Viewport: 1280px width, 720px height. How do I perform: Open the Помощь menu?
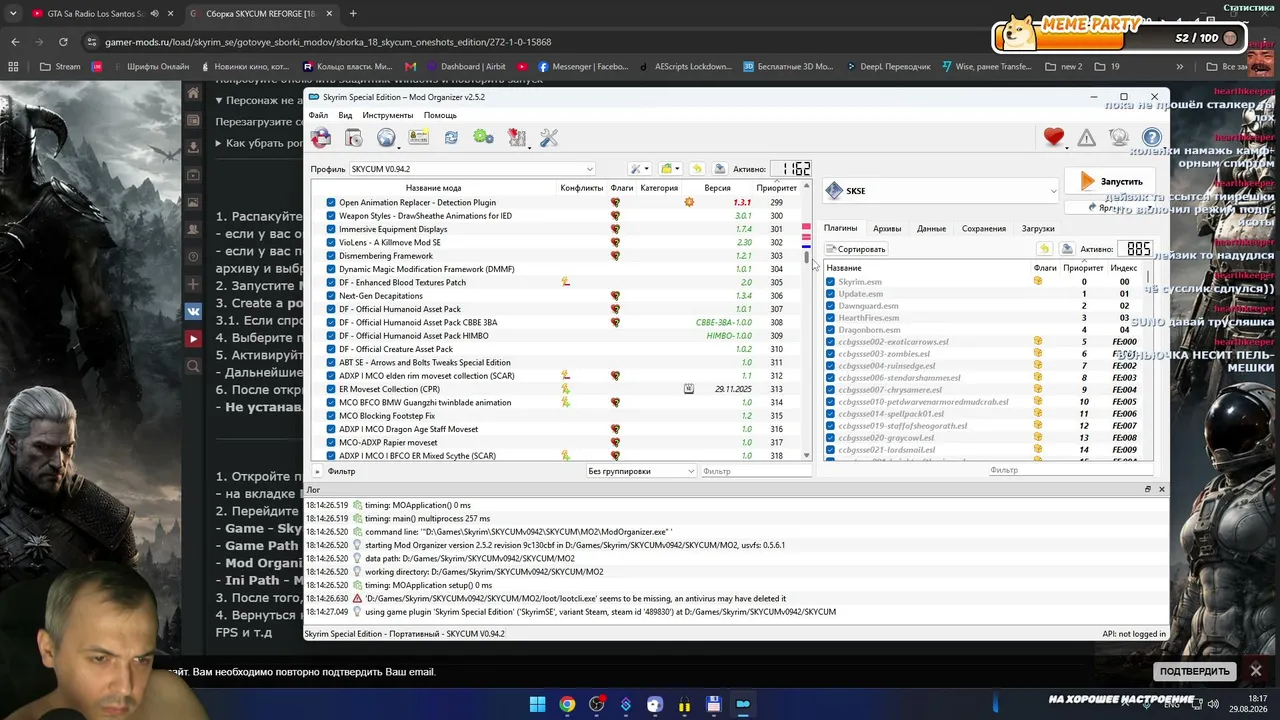pos(440,115)
